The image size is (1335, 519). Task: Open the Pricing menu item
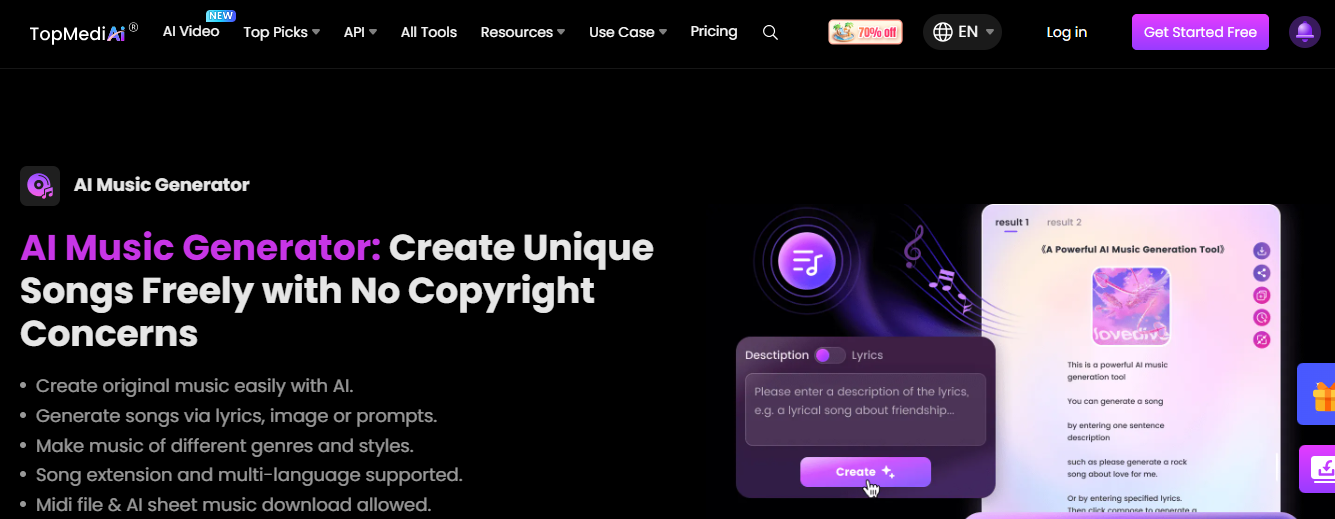[714, 31]
